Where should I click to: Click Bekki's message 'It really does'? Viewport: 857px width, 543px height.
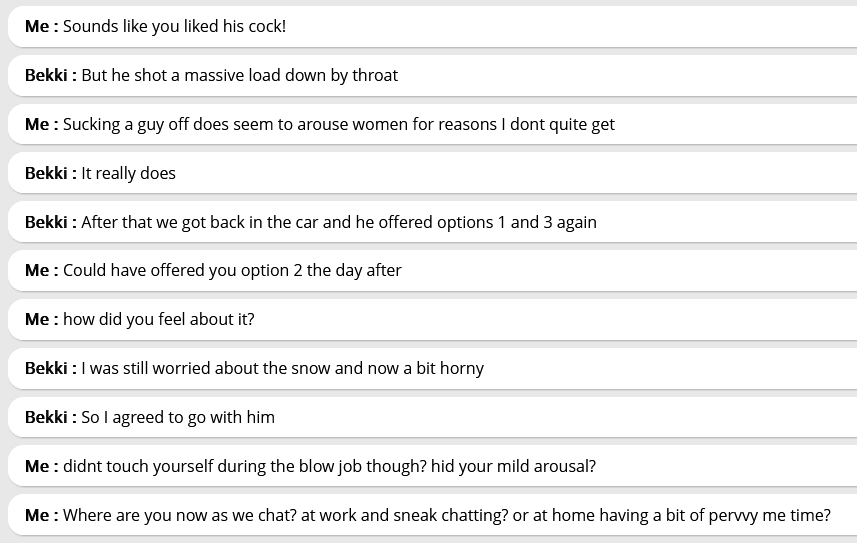pos(128,173)
